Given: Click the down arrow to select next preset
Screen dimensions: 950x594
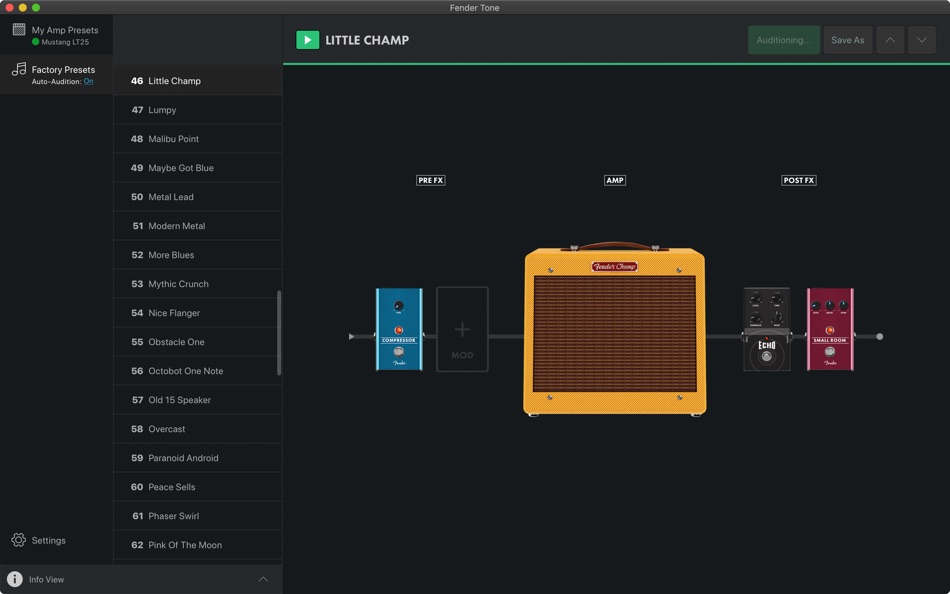Looking at the screenshot, I should pos(921,40).
